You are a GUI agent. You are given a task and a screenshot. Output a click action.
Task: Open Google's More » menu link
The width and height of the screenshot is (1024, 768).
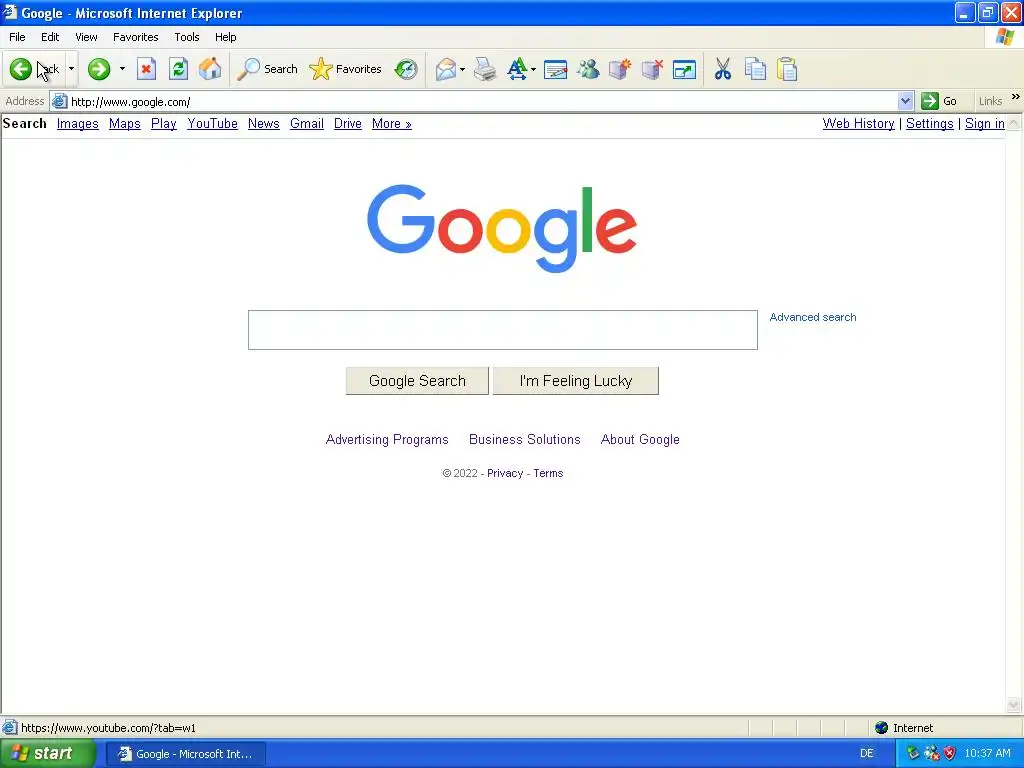click(392, 123)
